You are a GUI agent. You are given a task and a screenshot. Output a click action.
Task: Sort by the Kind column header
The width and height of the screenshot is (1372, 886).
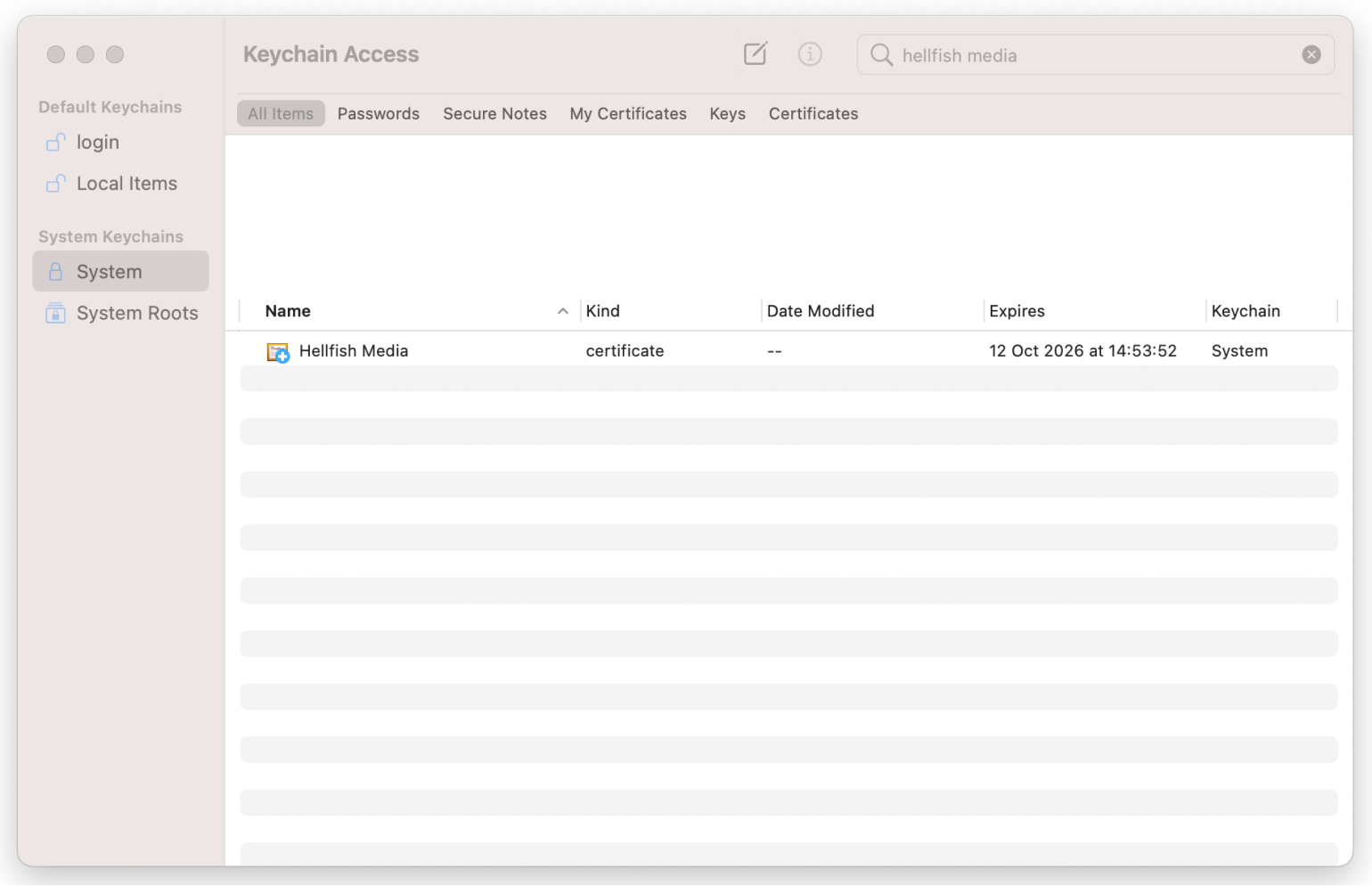click(x=603, y=311)
